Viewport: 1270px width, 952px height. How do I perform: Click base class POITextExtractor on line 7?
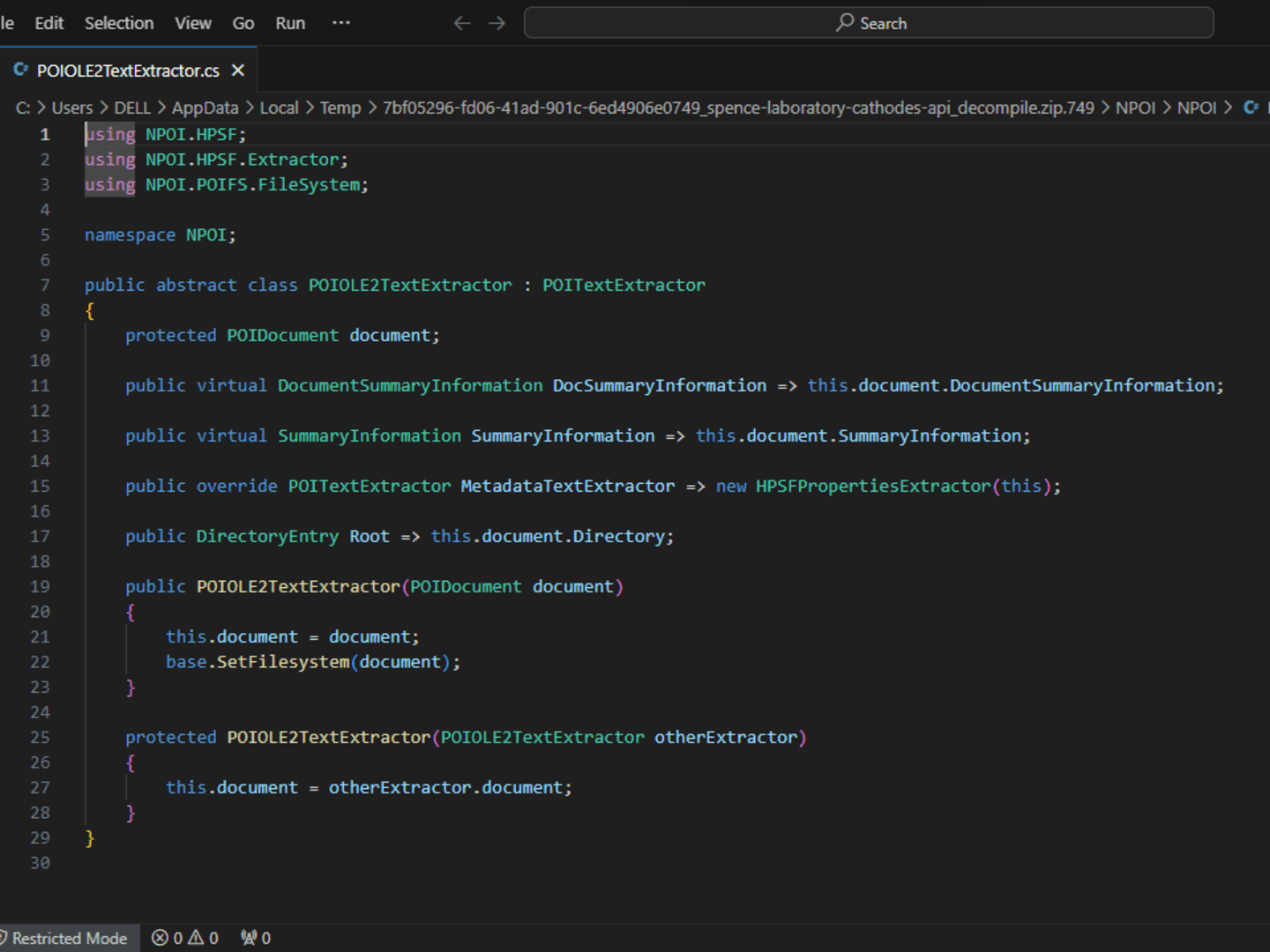pos(624,285)
